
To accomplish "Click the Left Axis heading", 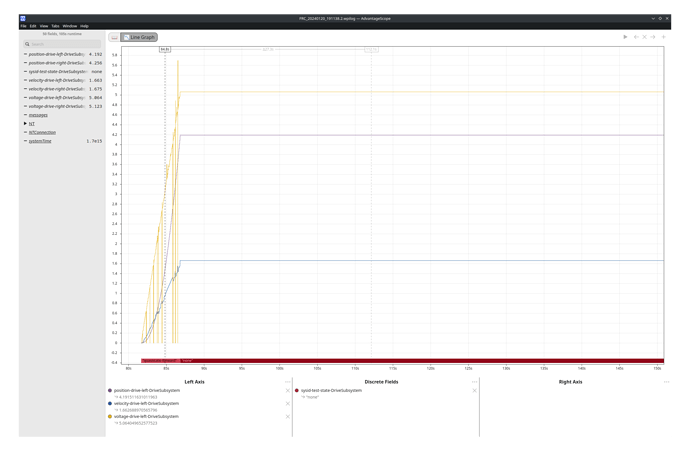I will pos(195,382).
